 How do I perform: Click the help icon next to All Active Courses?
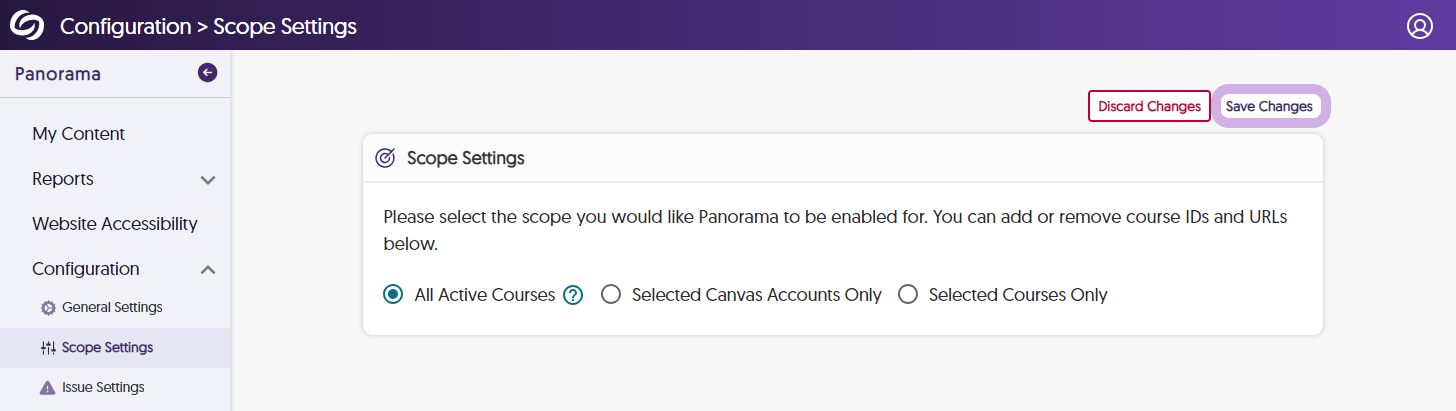point(572,295)
